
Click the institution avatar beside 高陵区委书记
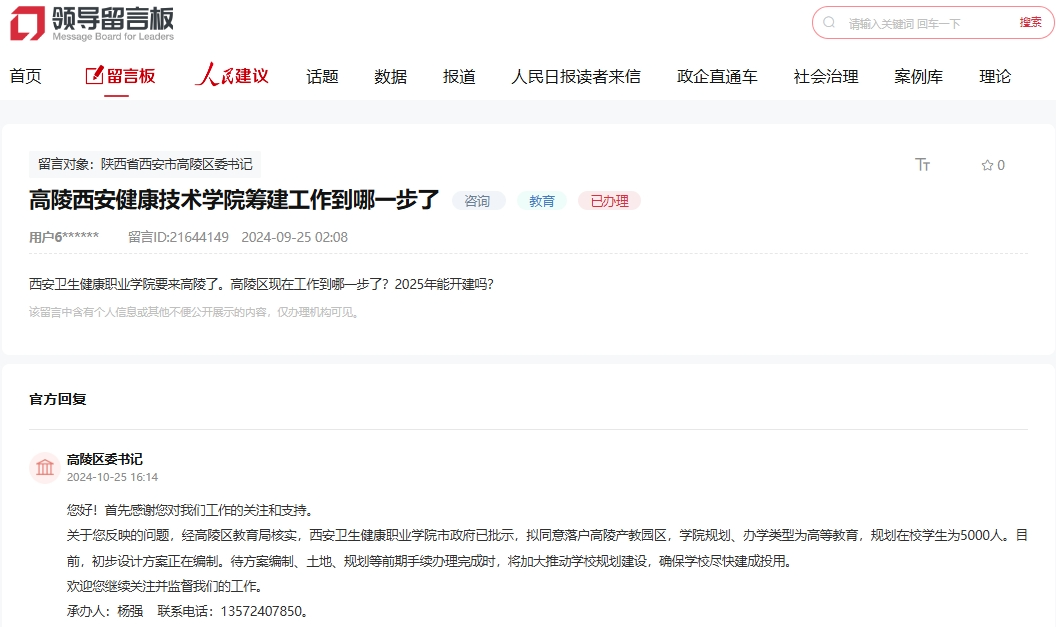pyautogui.click(x=44, y=467)
